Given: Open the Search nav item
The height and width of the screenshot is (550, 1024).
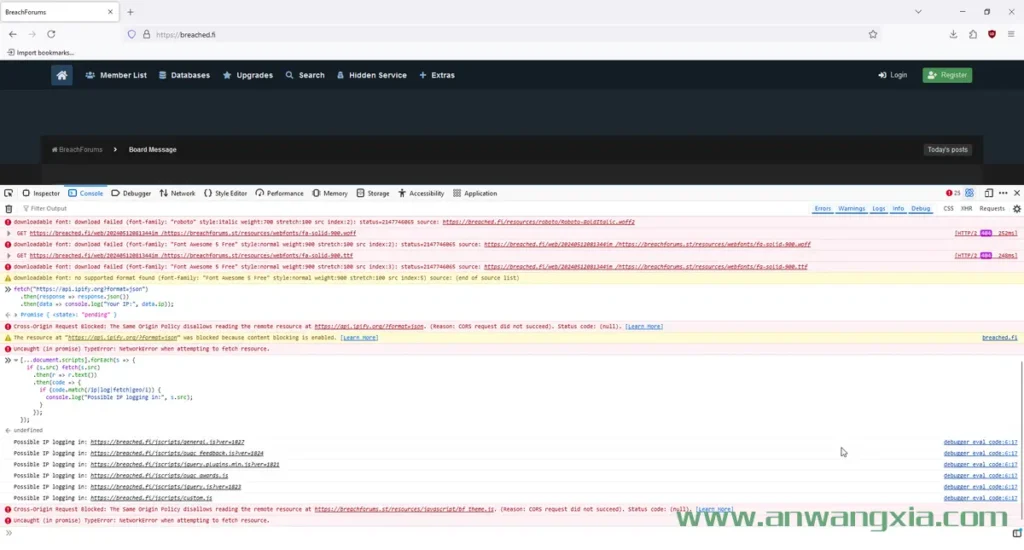Looking at the screenshot, I should click(305, 75).
